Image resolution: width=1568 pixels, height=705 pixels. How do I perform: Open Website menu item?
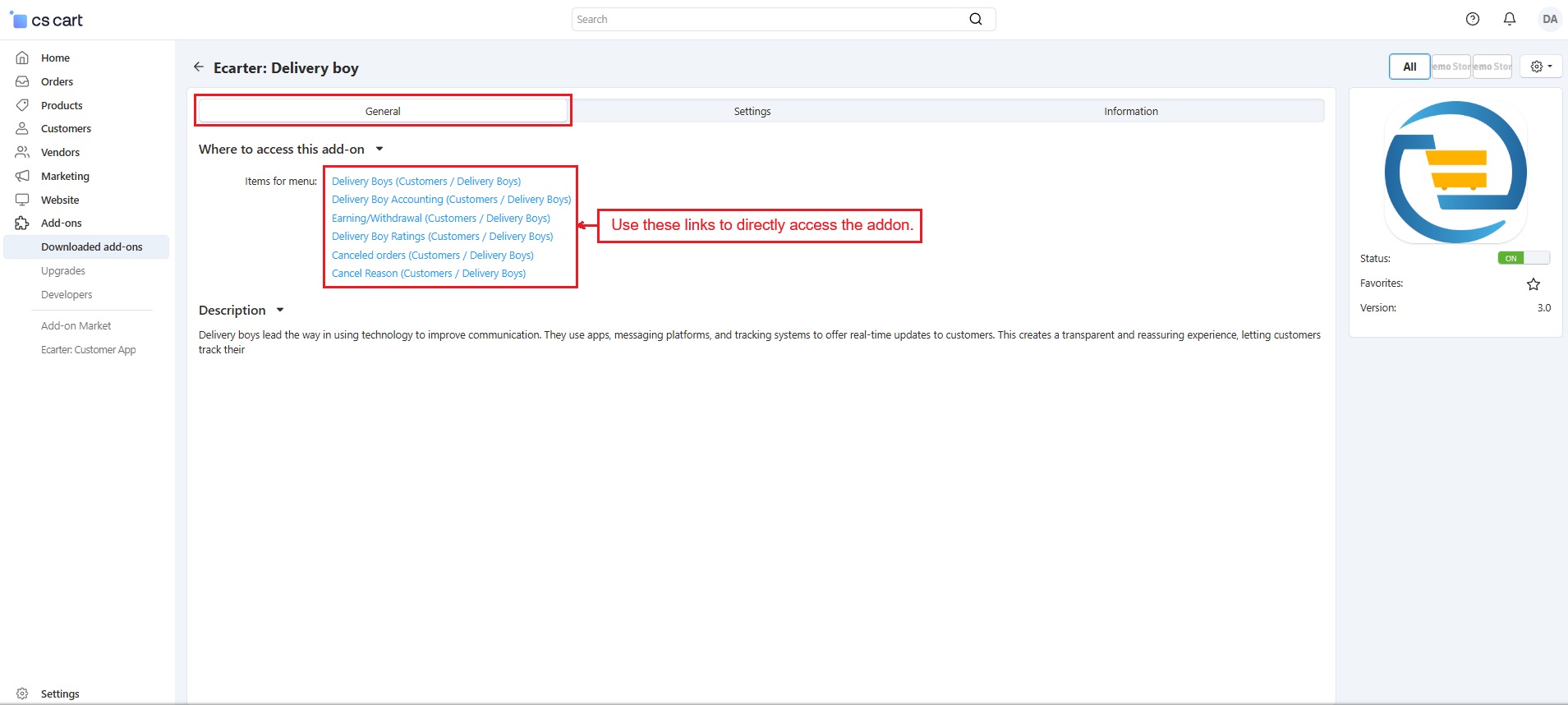[x=60, y=200]
